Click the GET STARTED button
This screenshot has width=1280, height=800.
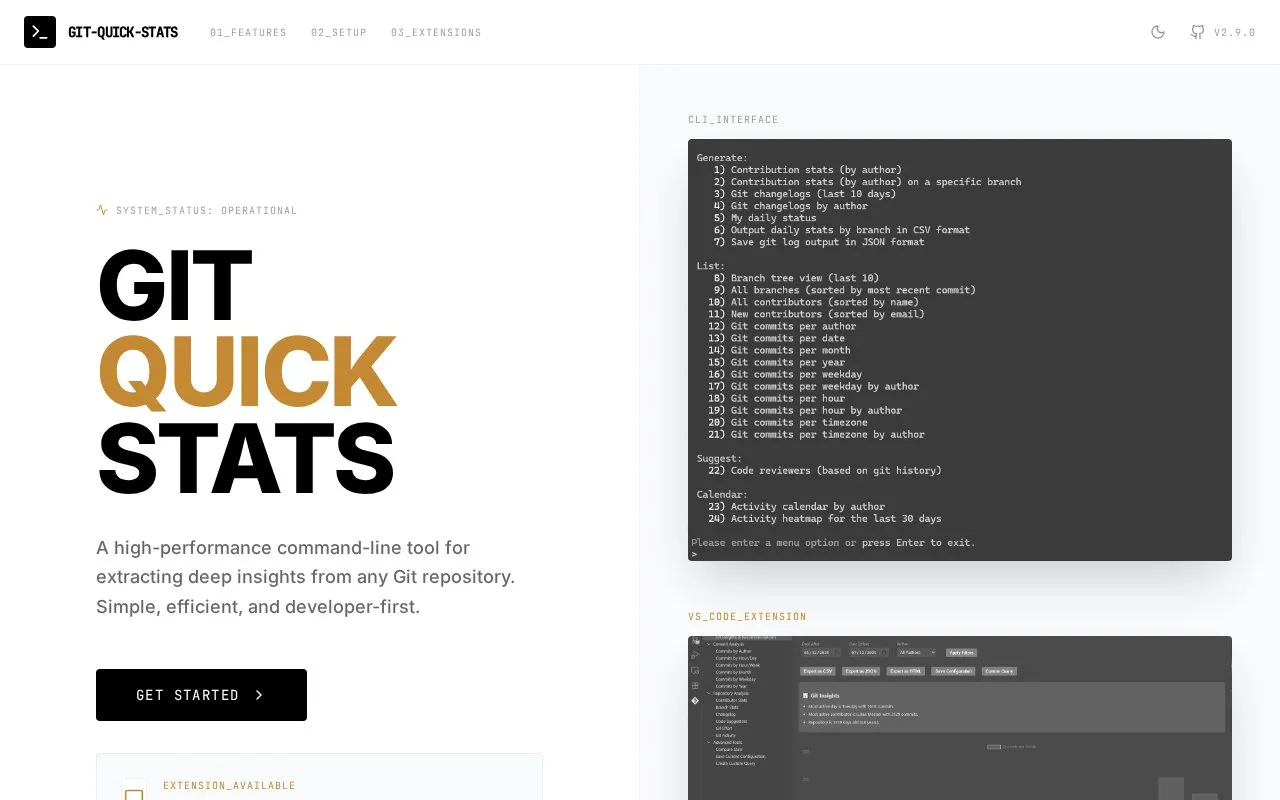click(201, 695)
